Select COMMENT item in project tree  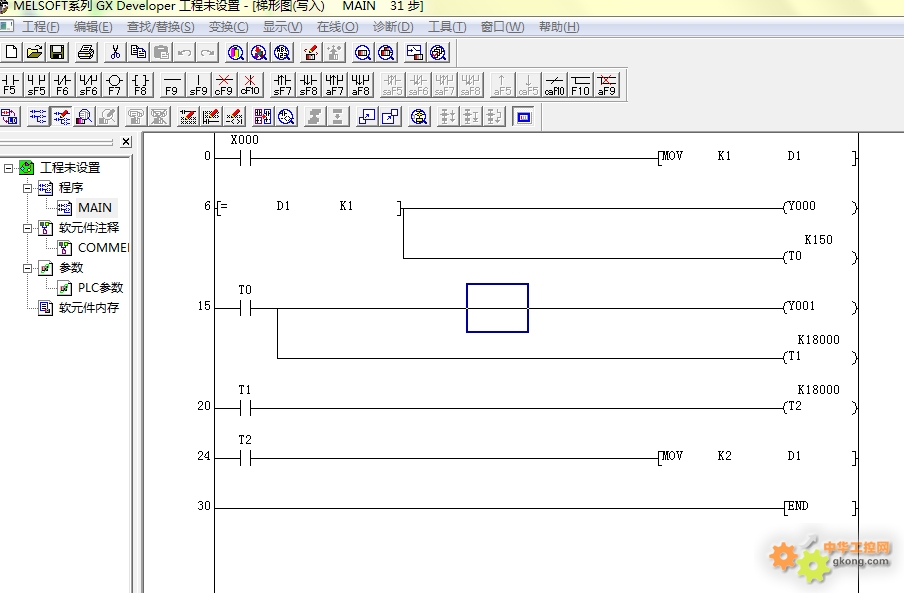tap(103, 248)
